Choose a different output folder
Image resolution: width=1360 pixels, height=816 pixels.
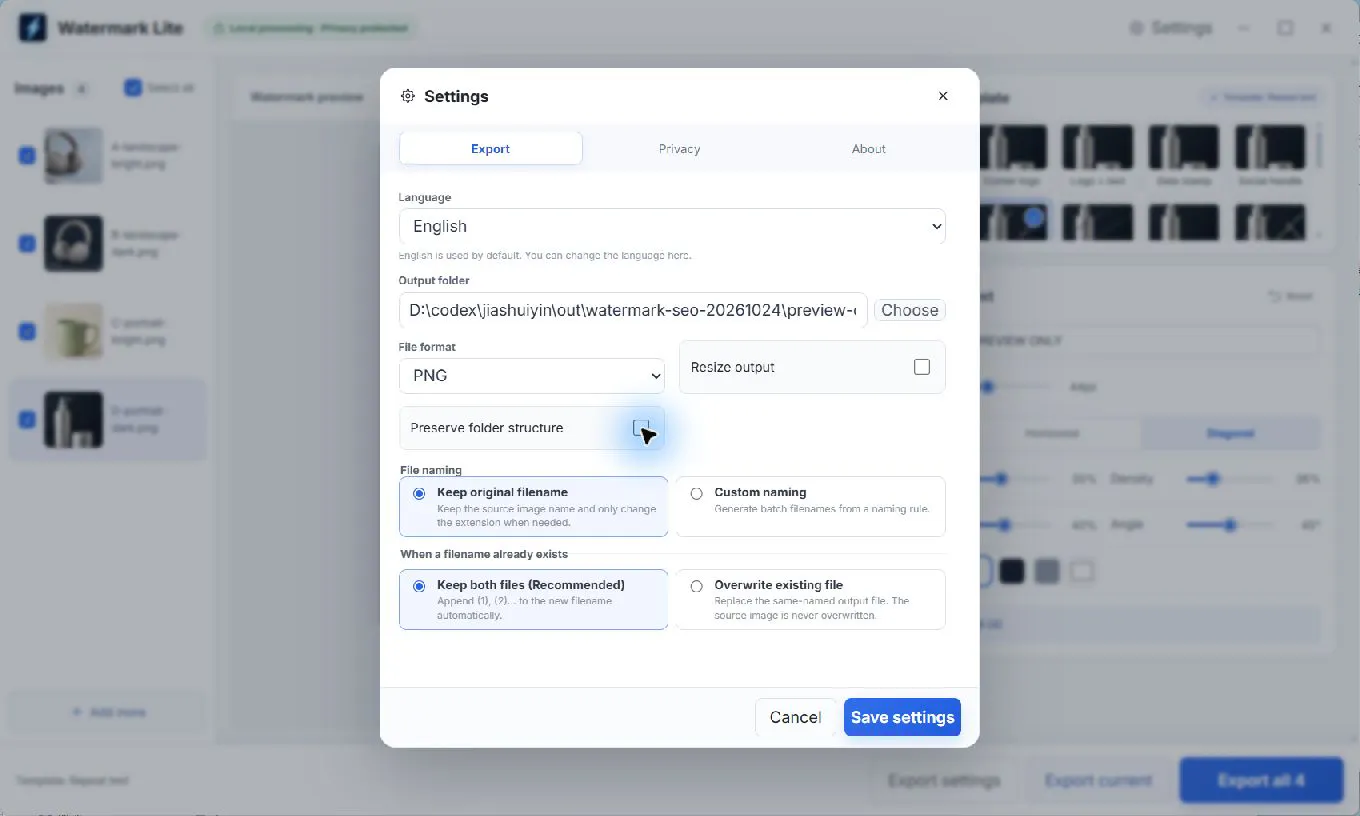[x=910, y=310]
